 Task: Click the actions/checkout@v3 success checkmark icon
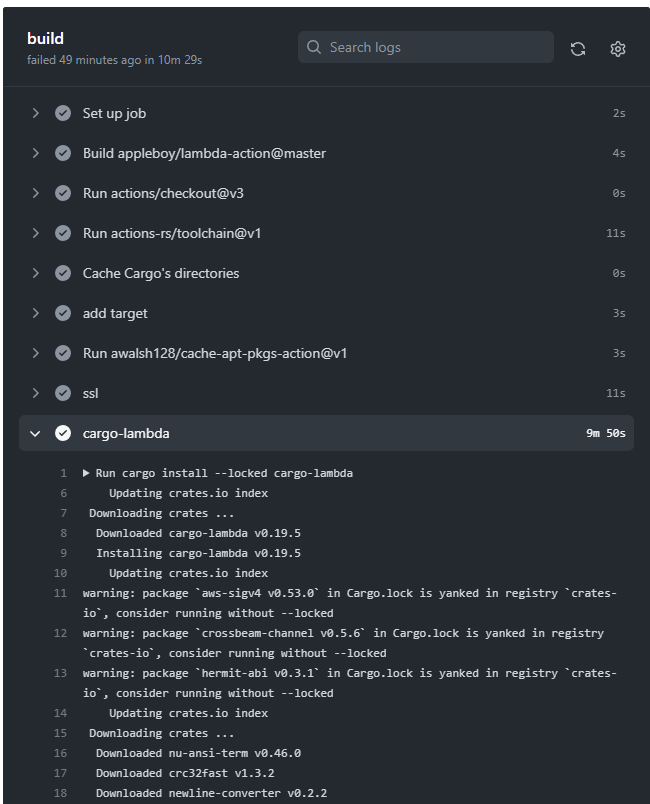pos(63,193)
